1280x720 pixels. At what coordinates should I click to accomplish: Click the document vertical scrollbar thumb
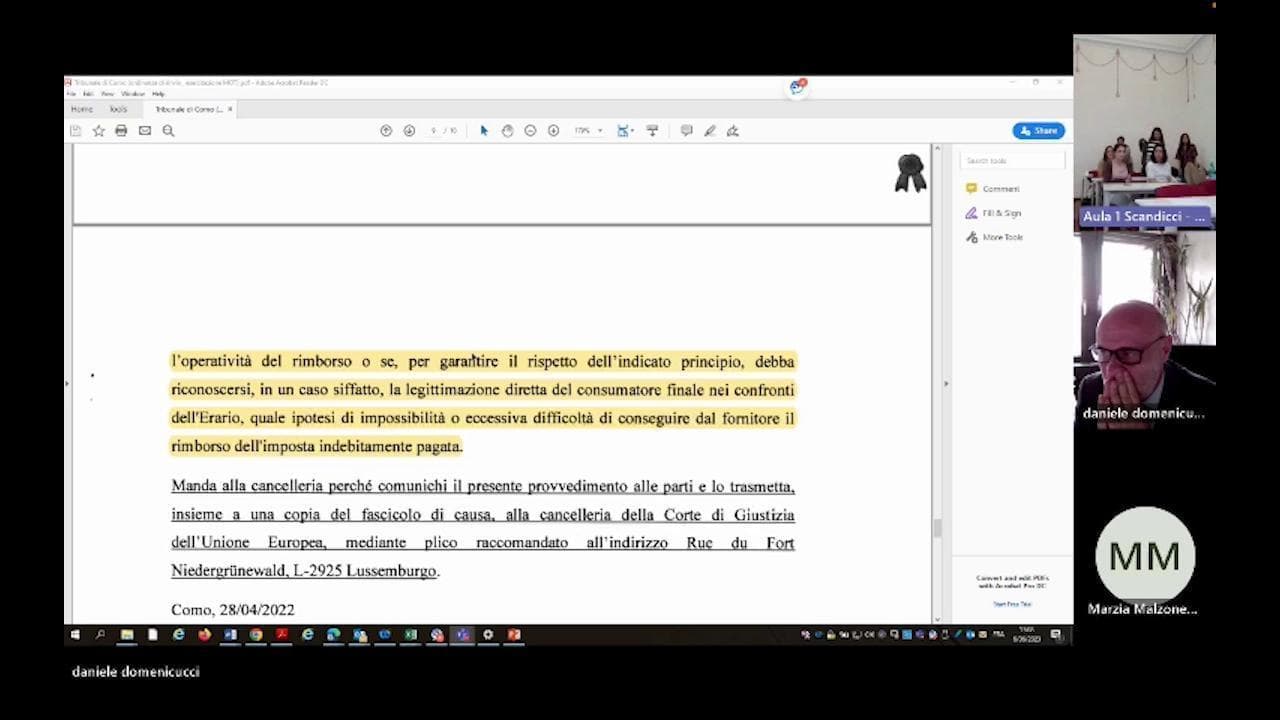pyautogui.click(x=937, y=528)
